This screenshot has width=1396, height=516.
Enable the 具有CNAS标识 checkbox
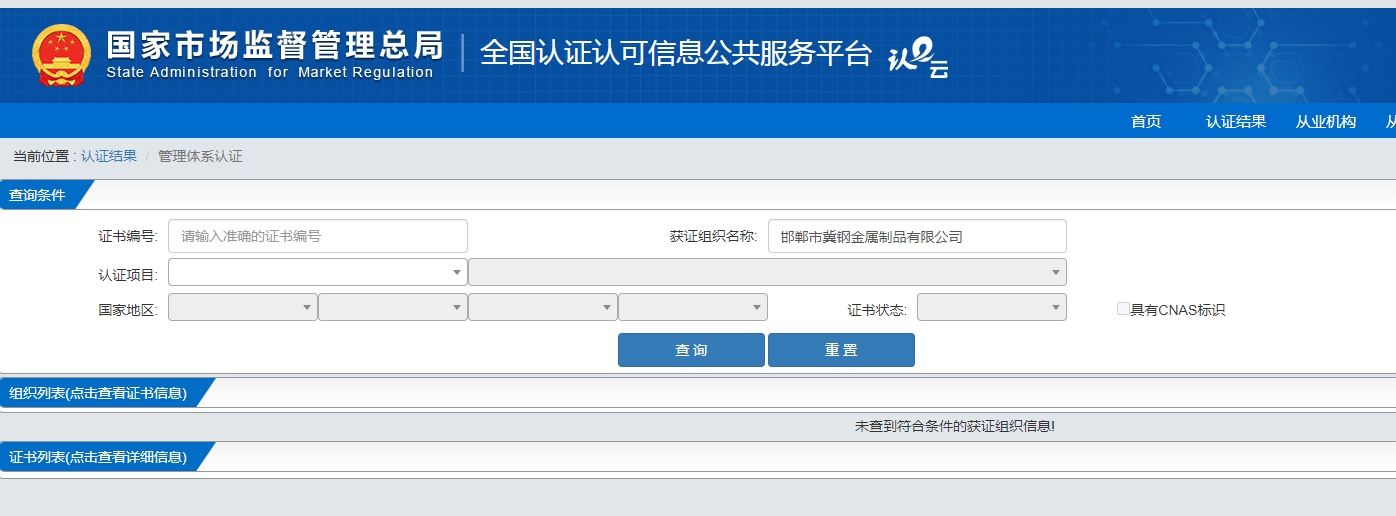[x=1123, y=309]
